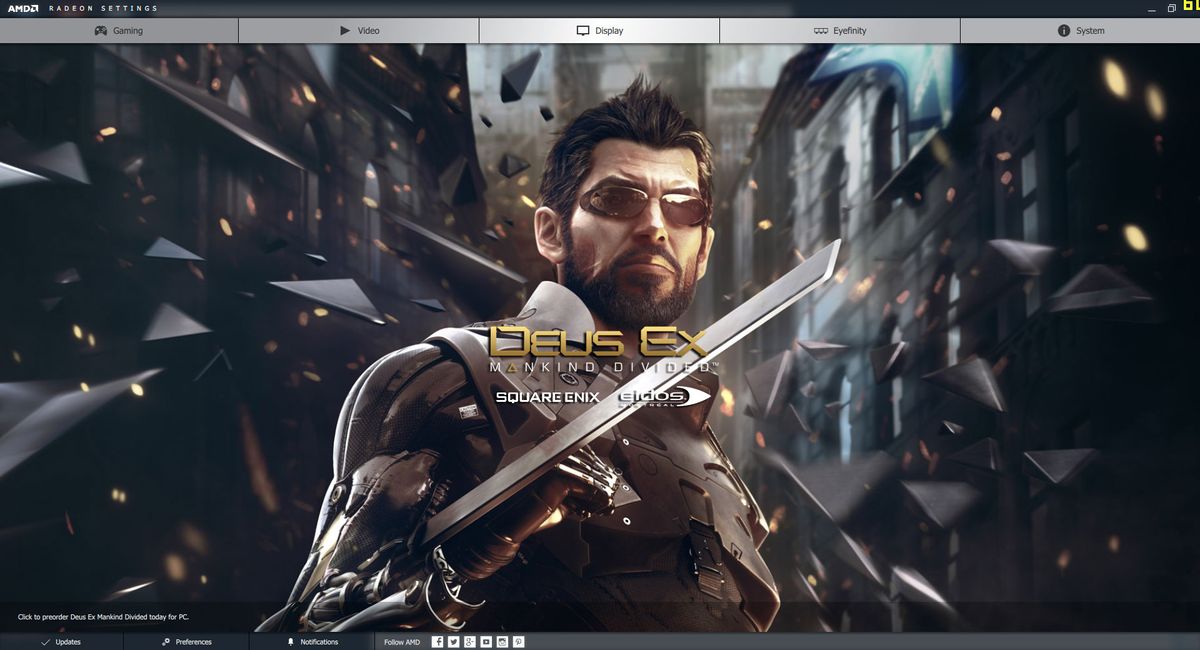Open AMD's Instagram feed
The image size is (1200, 650).
coord(501,642)
